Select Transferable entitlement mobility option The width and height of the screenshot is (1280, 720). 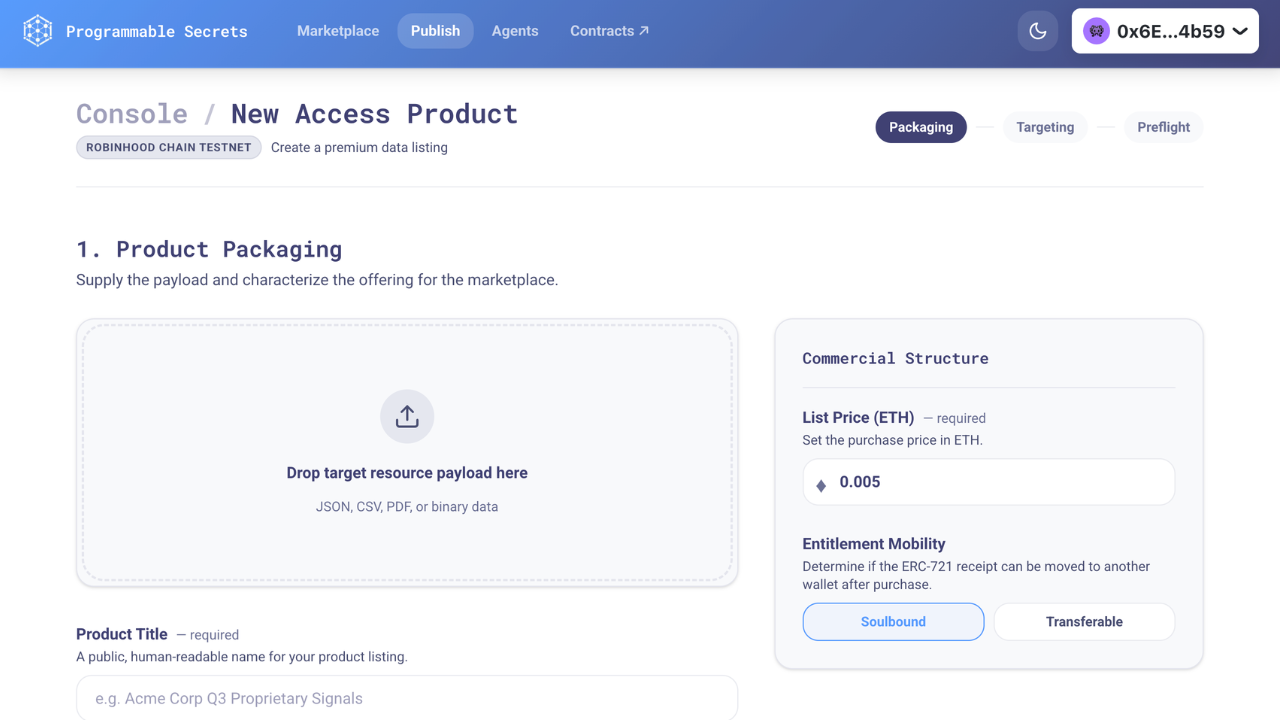(x=1084, y=622)
